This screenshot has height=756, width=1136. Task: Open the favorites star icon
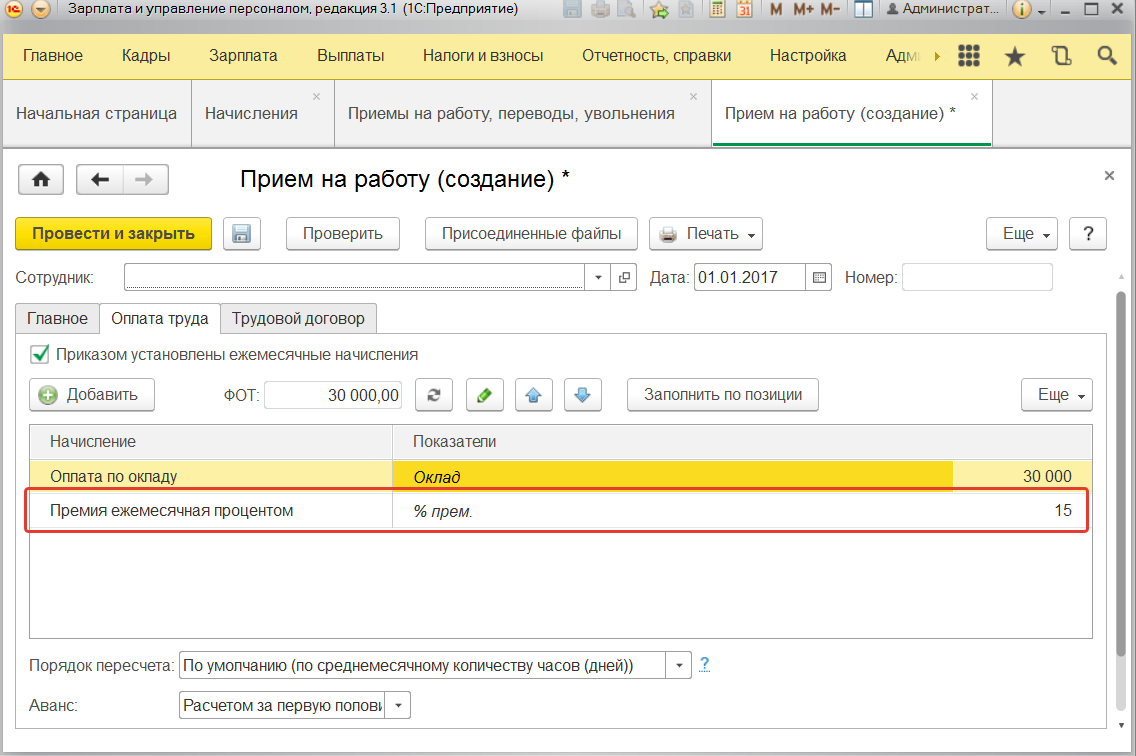[1014, 56]
